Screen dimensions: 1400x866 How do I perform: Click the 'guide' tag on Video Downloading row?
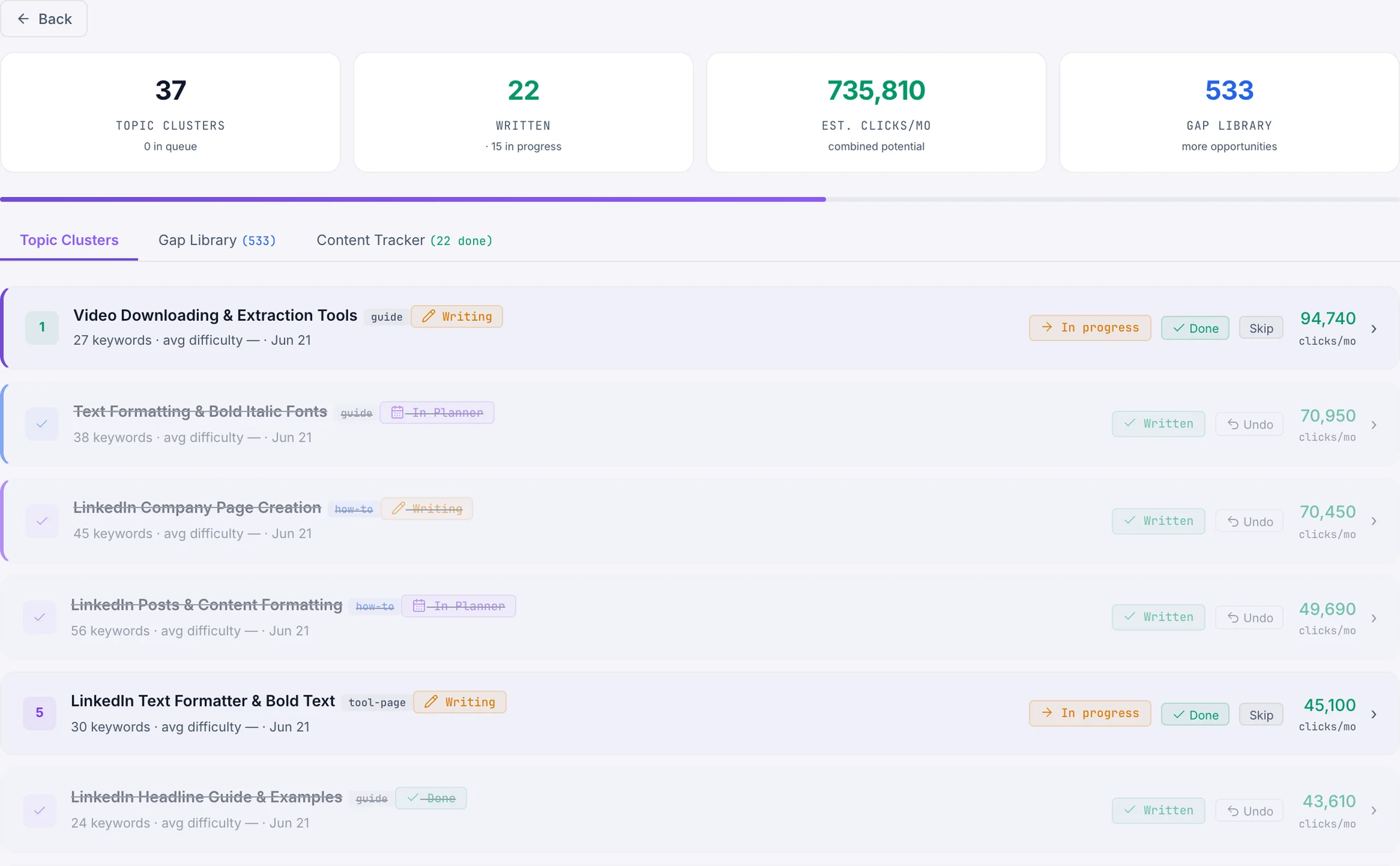[387, 317]
